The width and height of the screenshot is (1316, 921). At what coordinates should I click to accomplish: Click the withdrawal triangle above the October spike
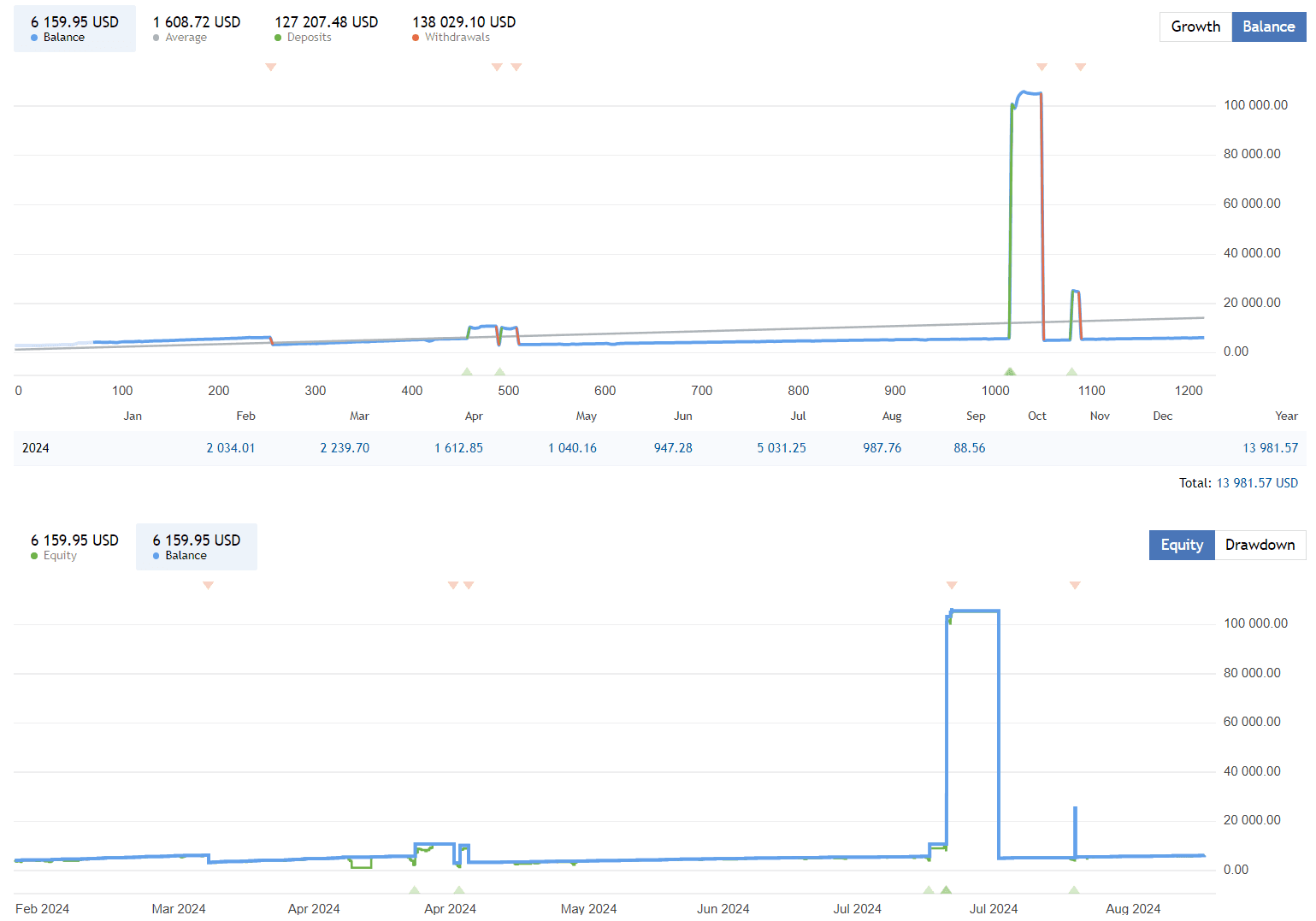point(1042,66)
